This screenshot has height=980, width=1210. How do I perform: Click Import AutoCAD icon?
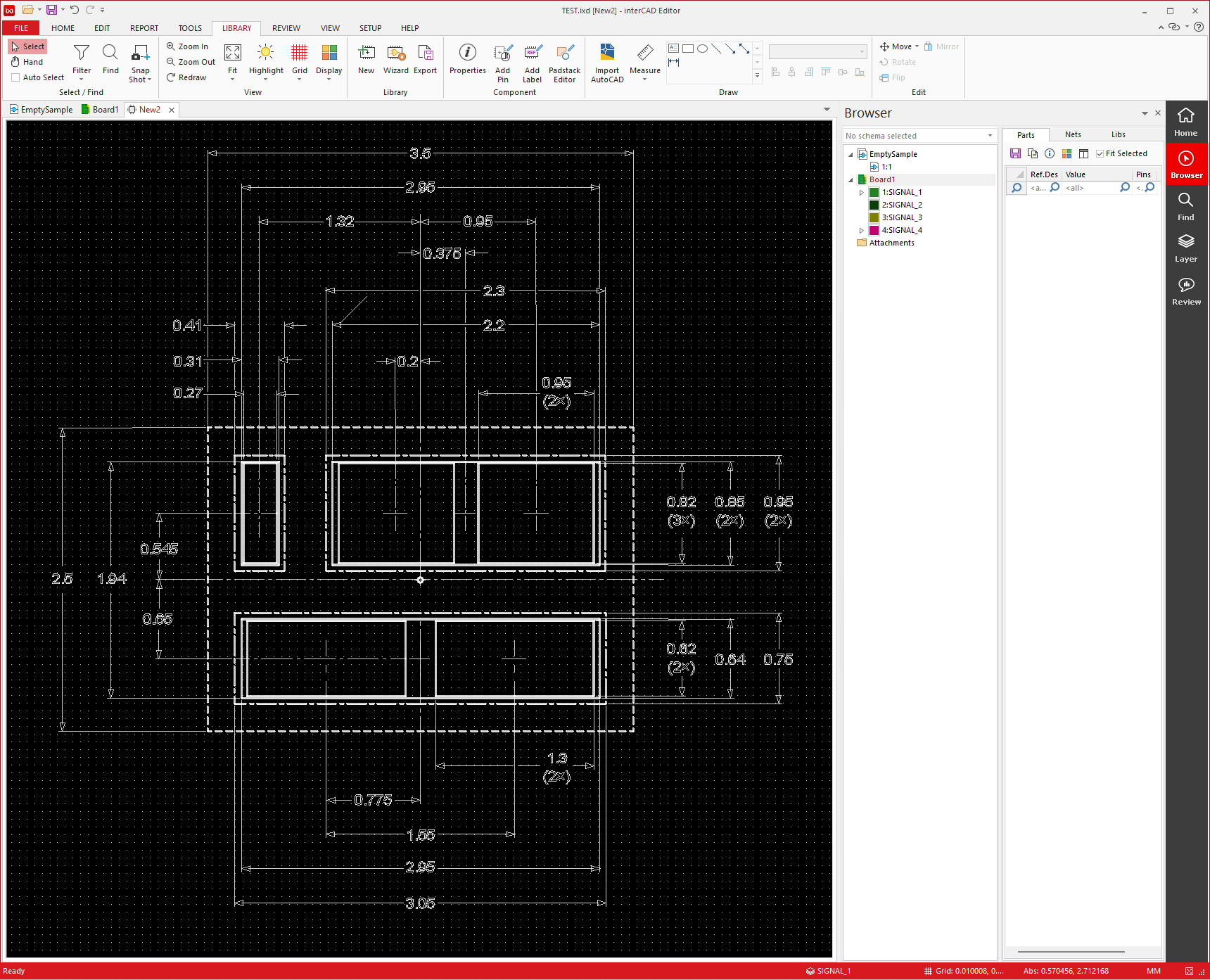[607, 53]
